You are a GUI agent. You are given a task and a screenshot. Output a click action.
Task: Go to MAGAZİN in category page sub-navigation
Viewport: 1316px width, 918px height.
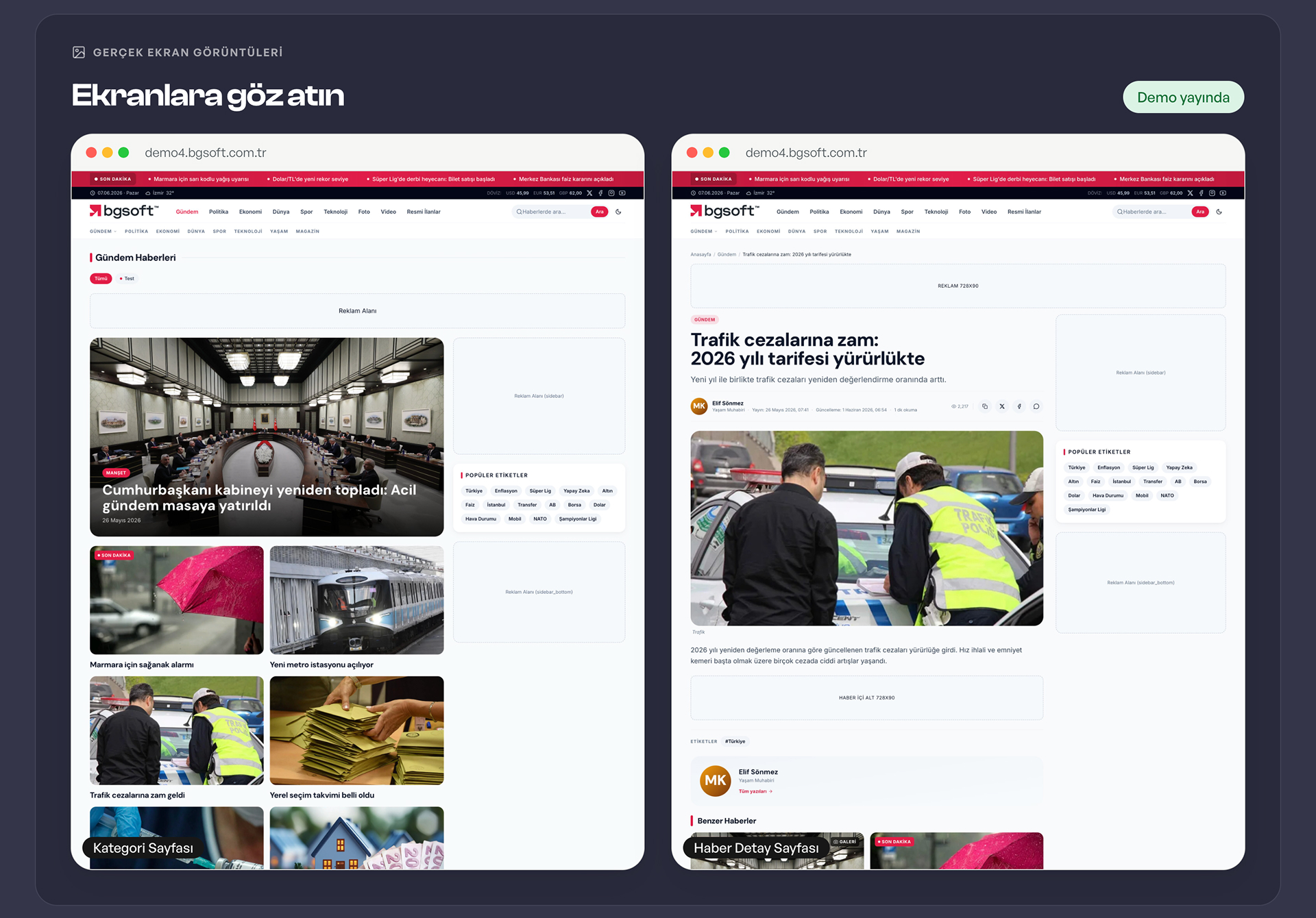[308, 232]
